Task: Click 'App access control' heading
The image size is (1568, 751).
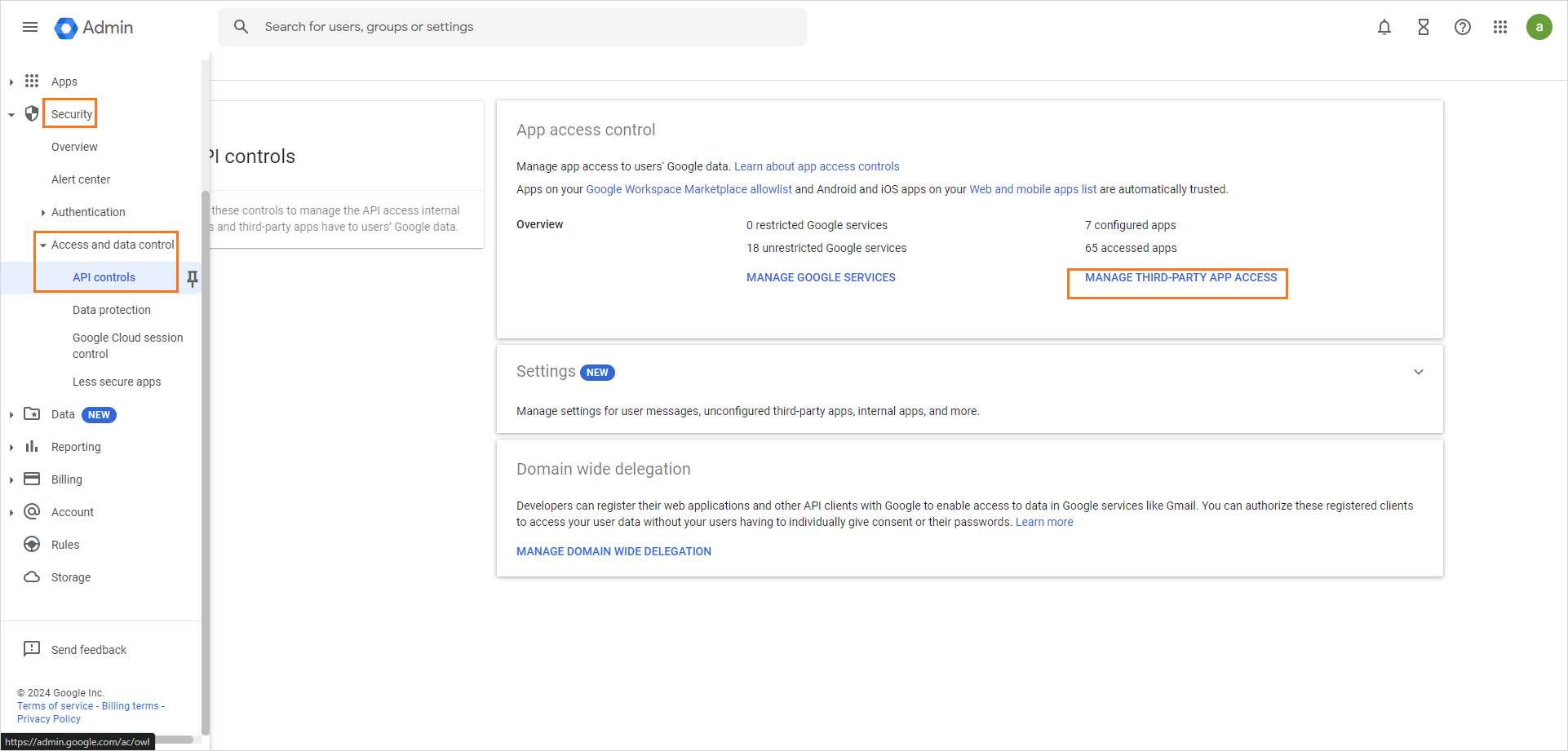Action: coord(586,130)
